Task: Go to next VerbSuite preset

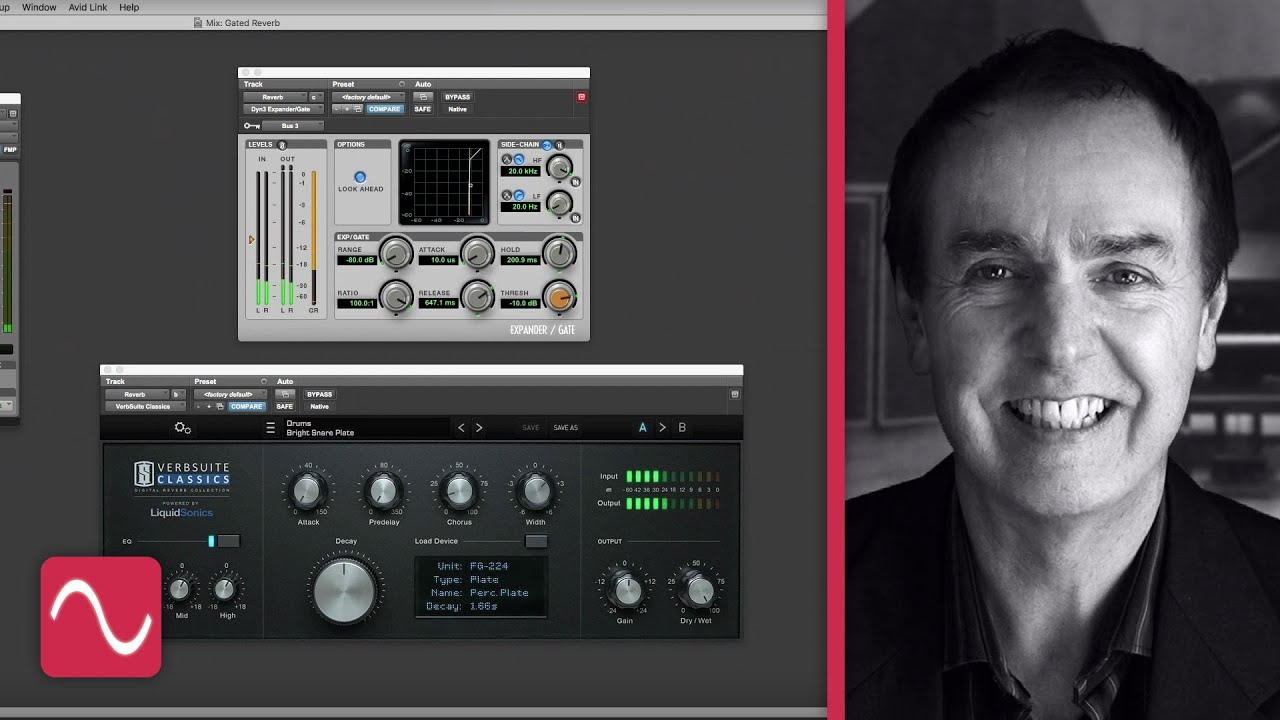Action: (479, 427)
